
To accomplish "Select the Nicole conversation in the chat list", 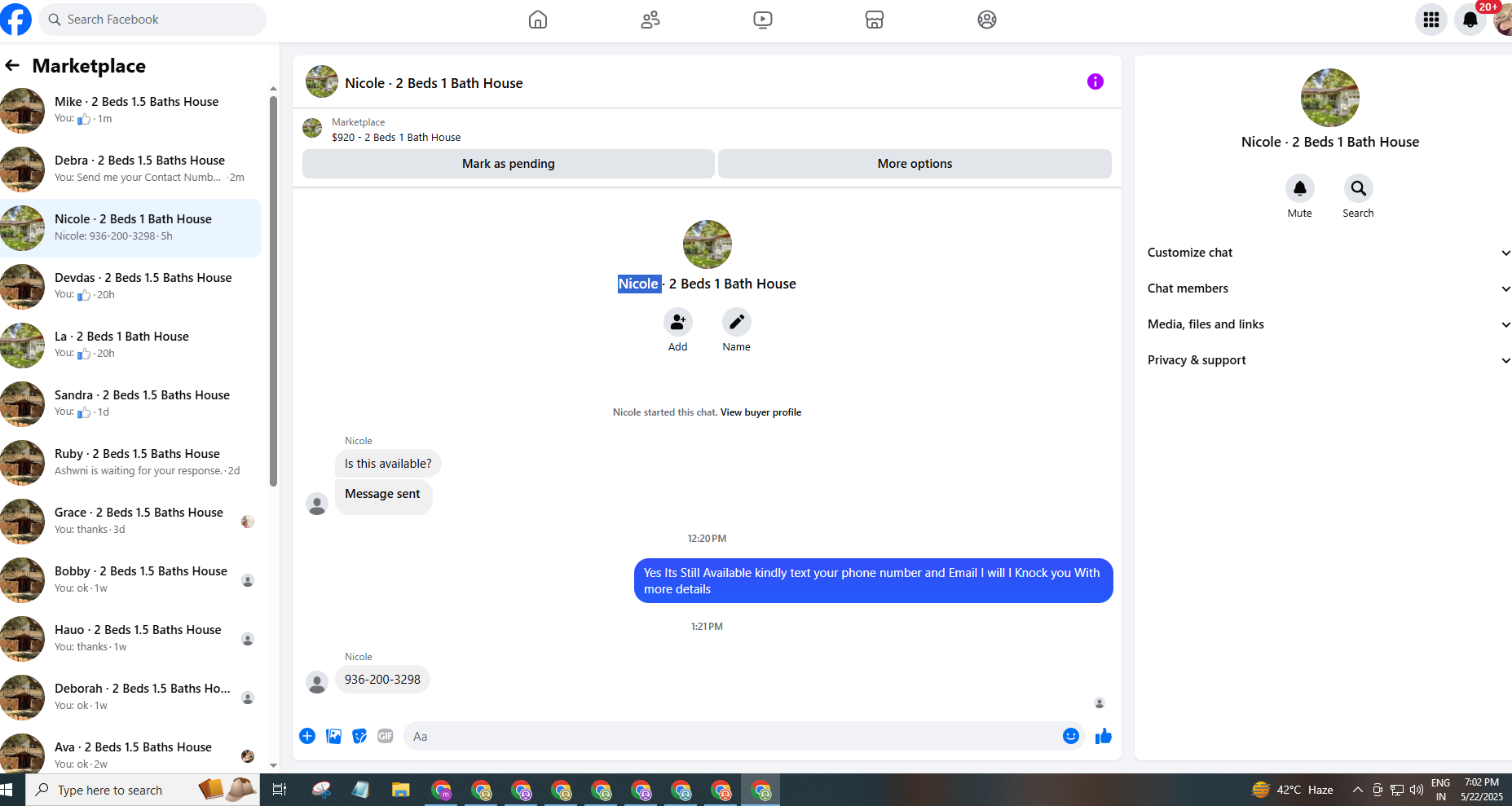I will (130, 228).
